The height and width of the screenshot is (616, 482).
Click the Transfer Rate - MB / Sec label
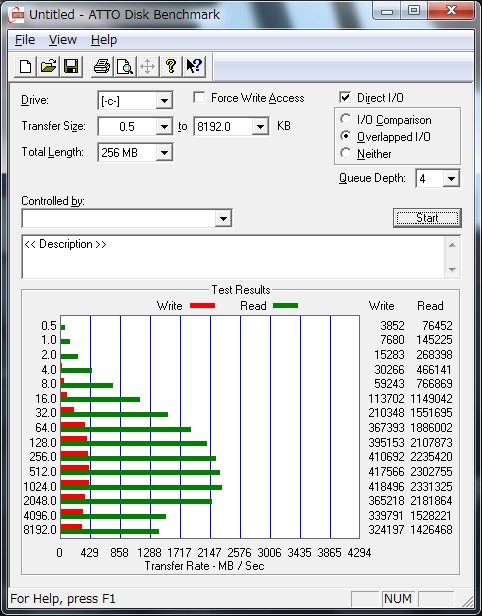click(204, 566)
